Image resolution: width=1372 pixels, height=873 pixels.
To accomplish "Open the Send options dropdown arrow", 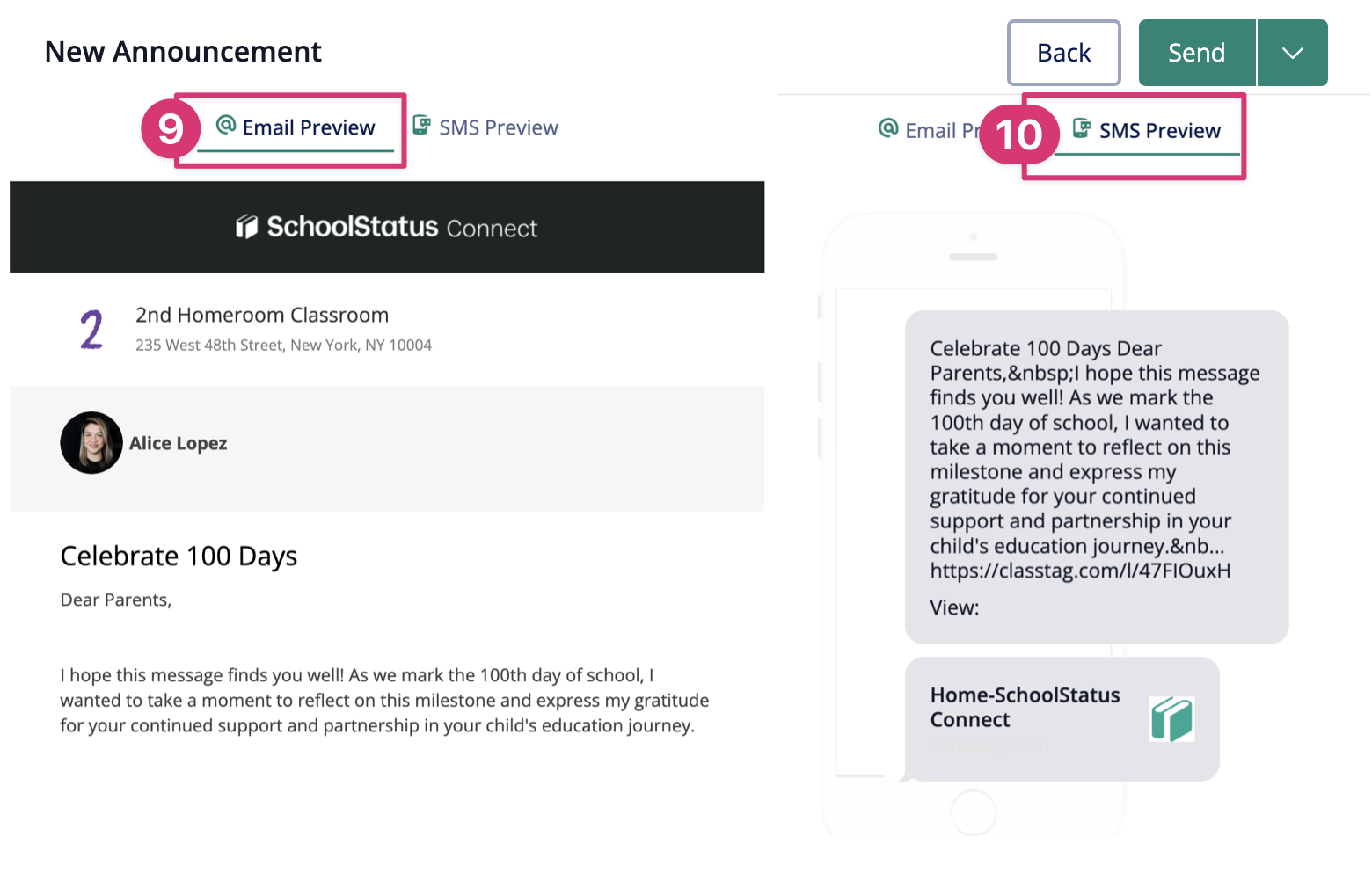I will tap(1292, 53).
